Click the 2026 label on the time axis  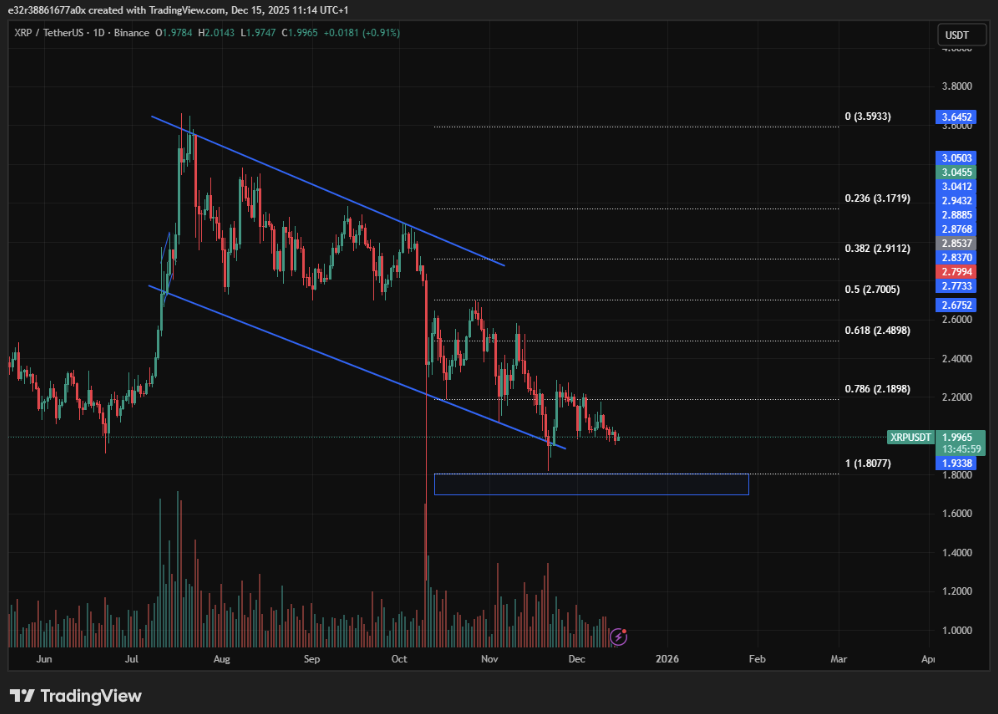point(667,659)
